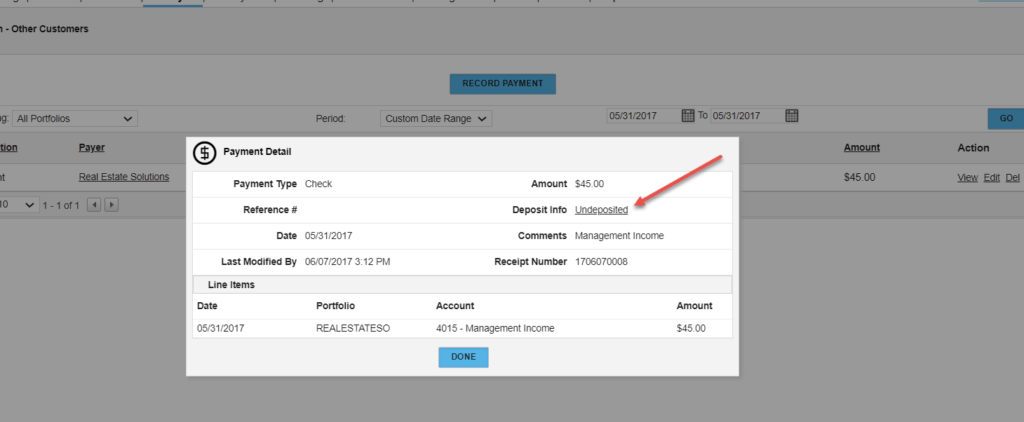Open the All Portfolios dropdown
The width and height of the screenshot is (1024, 422).
pyautogui.click(x=75, y=119)
